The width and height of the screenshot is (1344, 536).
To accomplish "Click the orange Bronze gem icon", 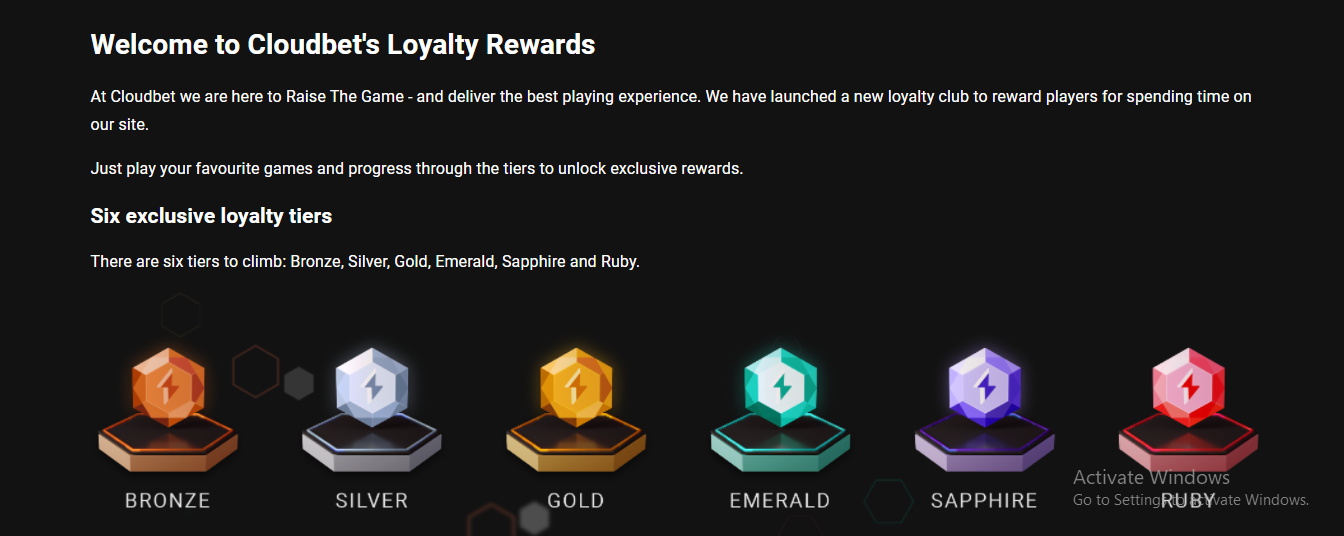I will click(x=168, y=385).
